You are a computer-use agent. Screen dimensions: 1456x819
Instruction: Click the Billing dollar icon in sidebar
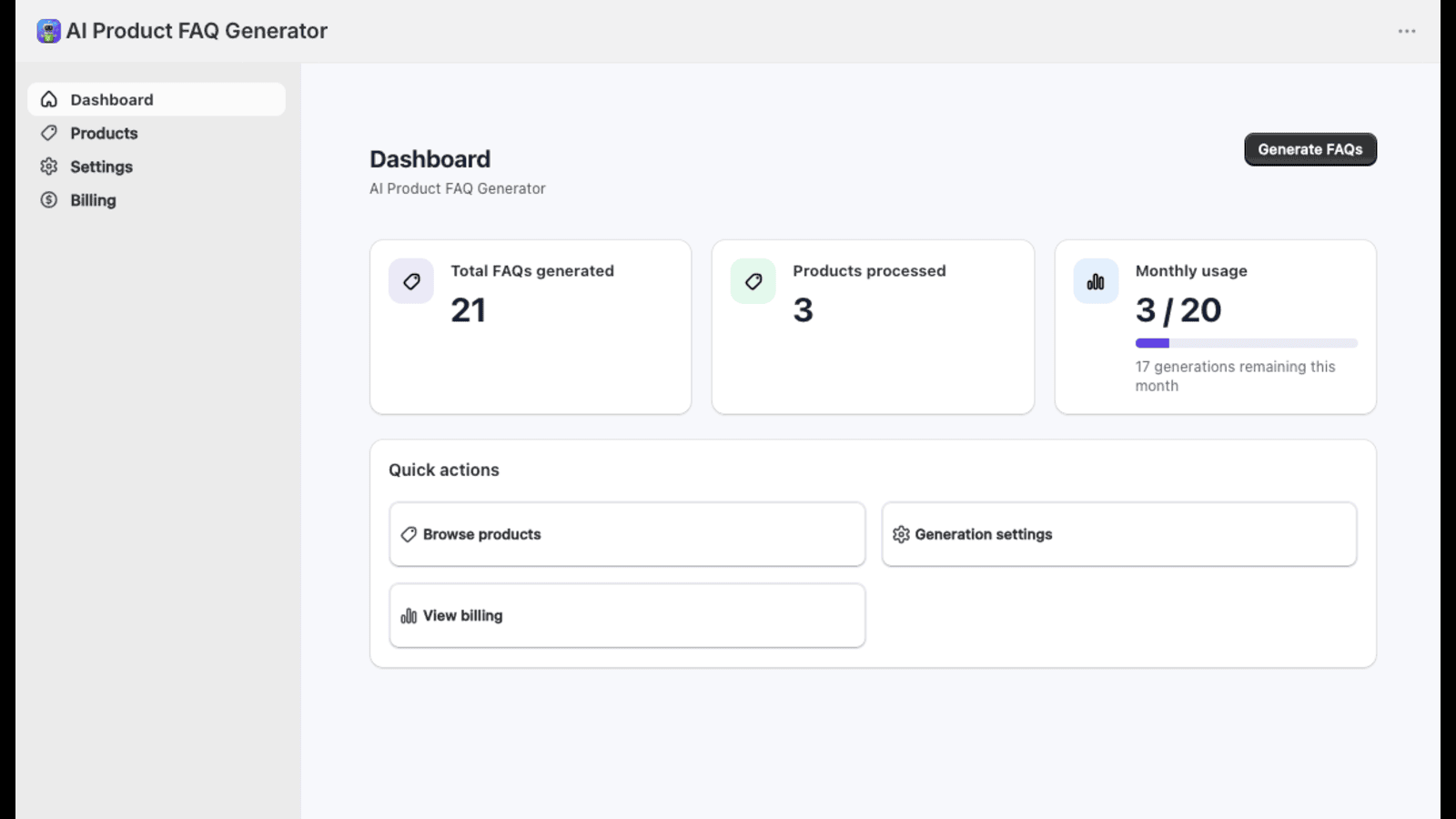click(x=49, y=200)
